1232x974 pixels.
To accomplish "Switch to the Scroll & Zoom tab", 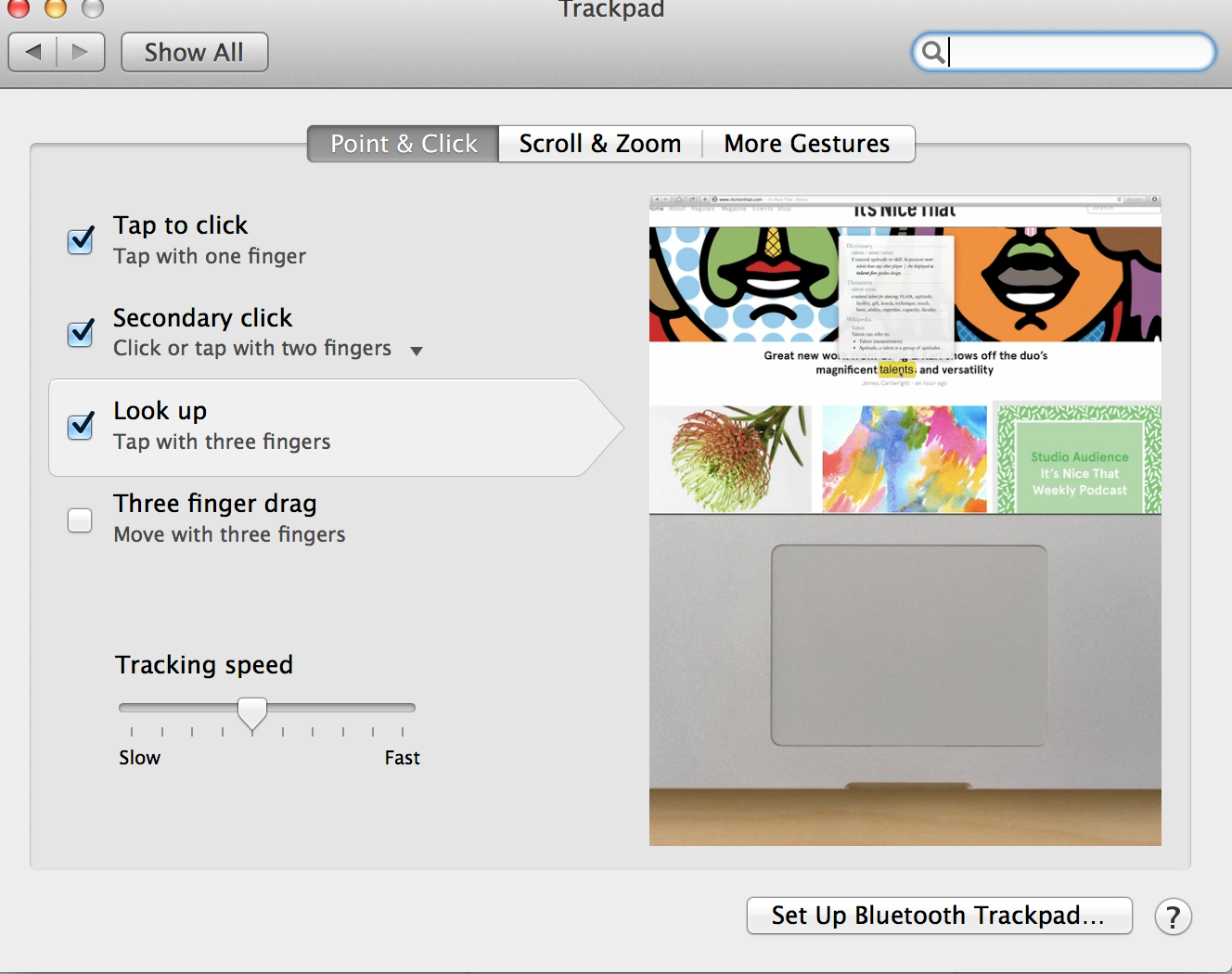I will 599,144.
